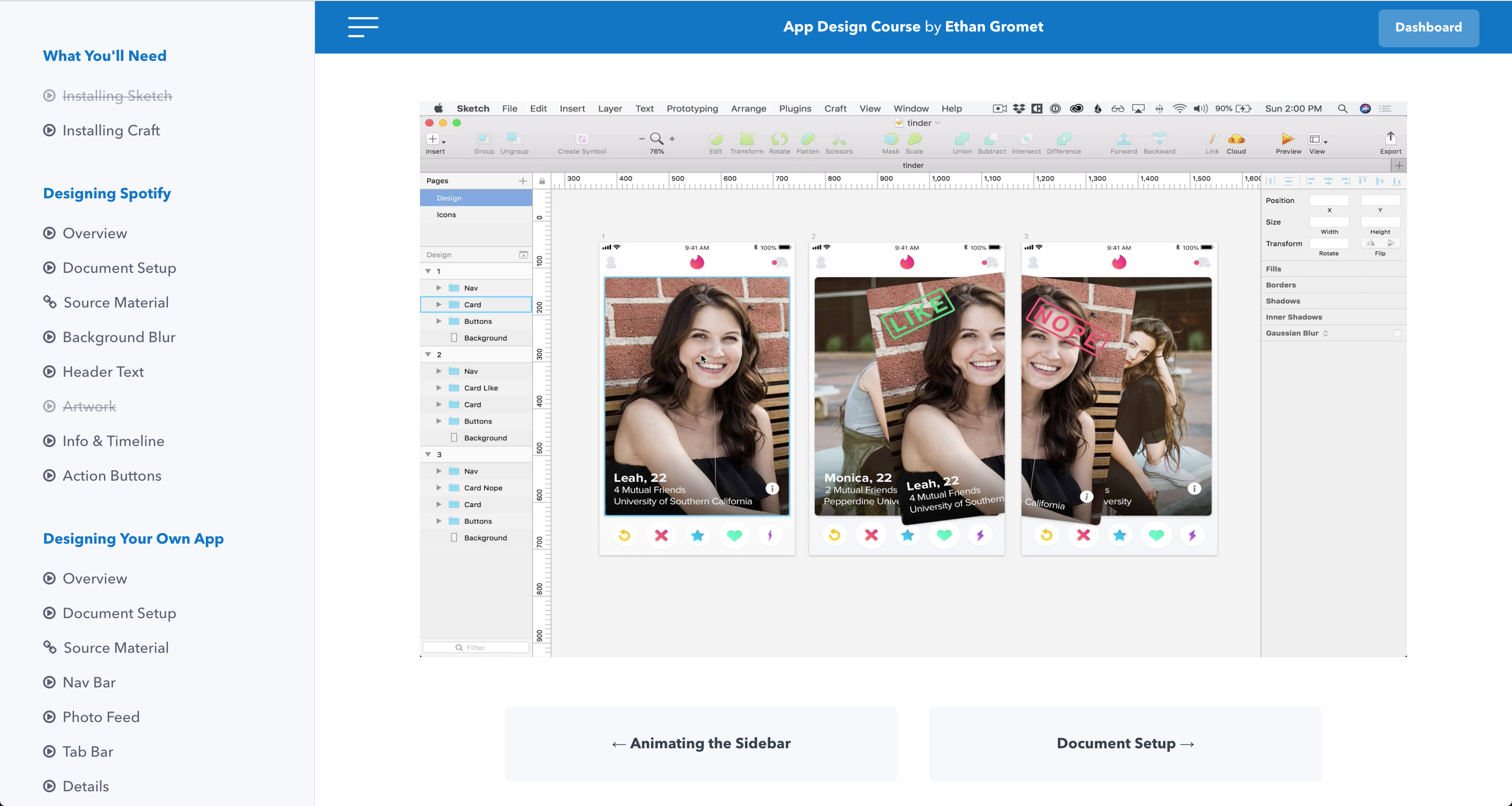Click the Create Symbol icon
The height and width of the screenshot is (806, 1512).
point(581,141)
